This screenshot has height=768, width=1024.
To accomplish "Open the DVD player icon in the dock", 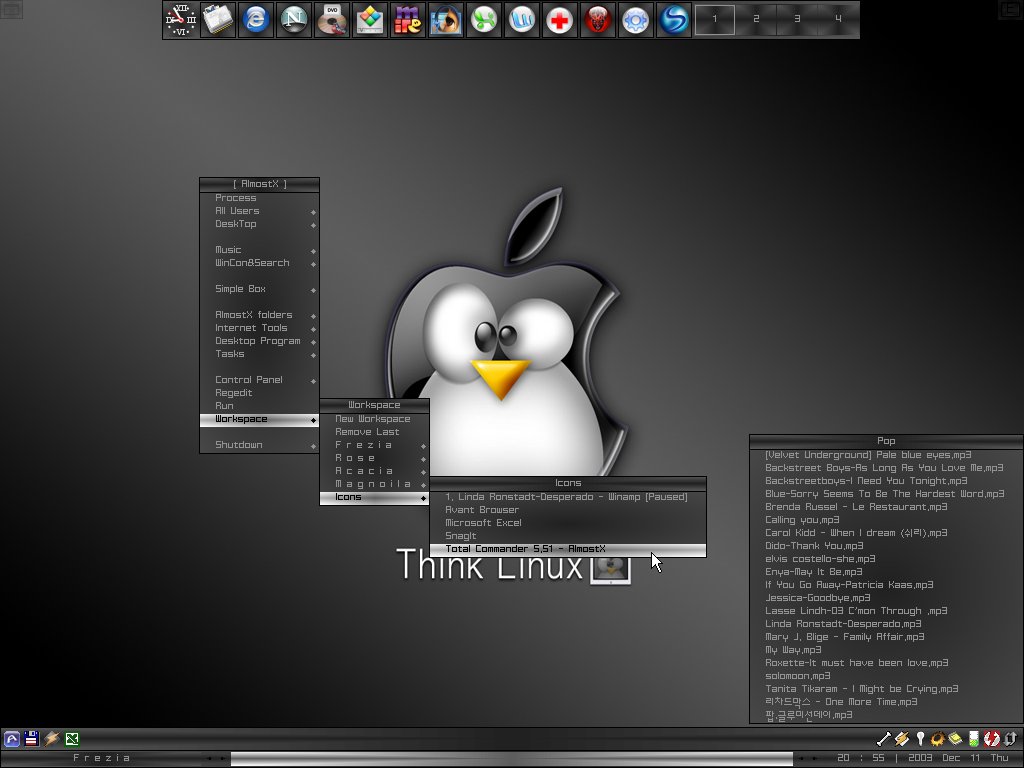I will (332, 20).
